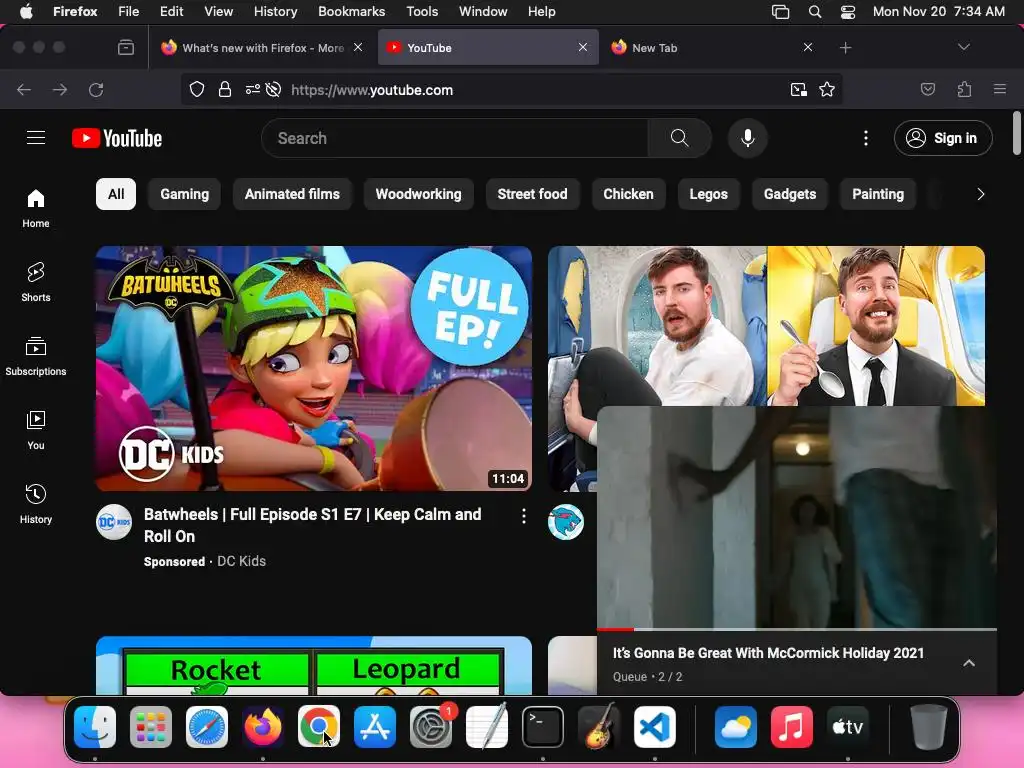Open the Rocket Leopard video thumbnail

(313, 665)
